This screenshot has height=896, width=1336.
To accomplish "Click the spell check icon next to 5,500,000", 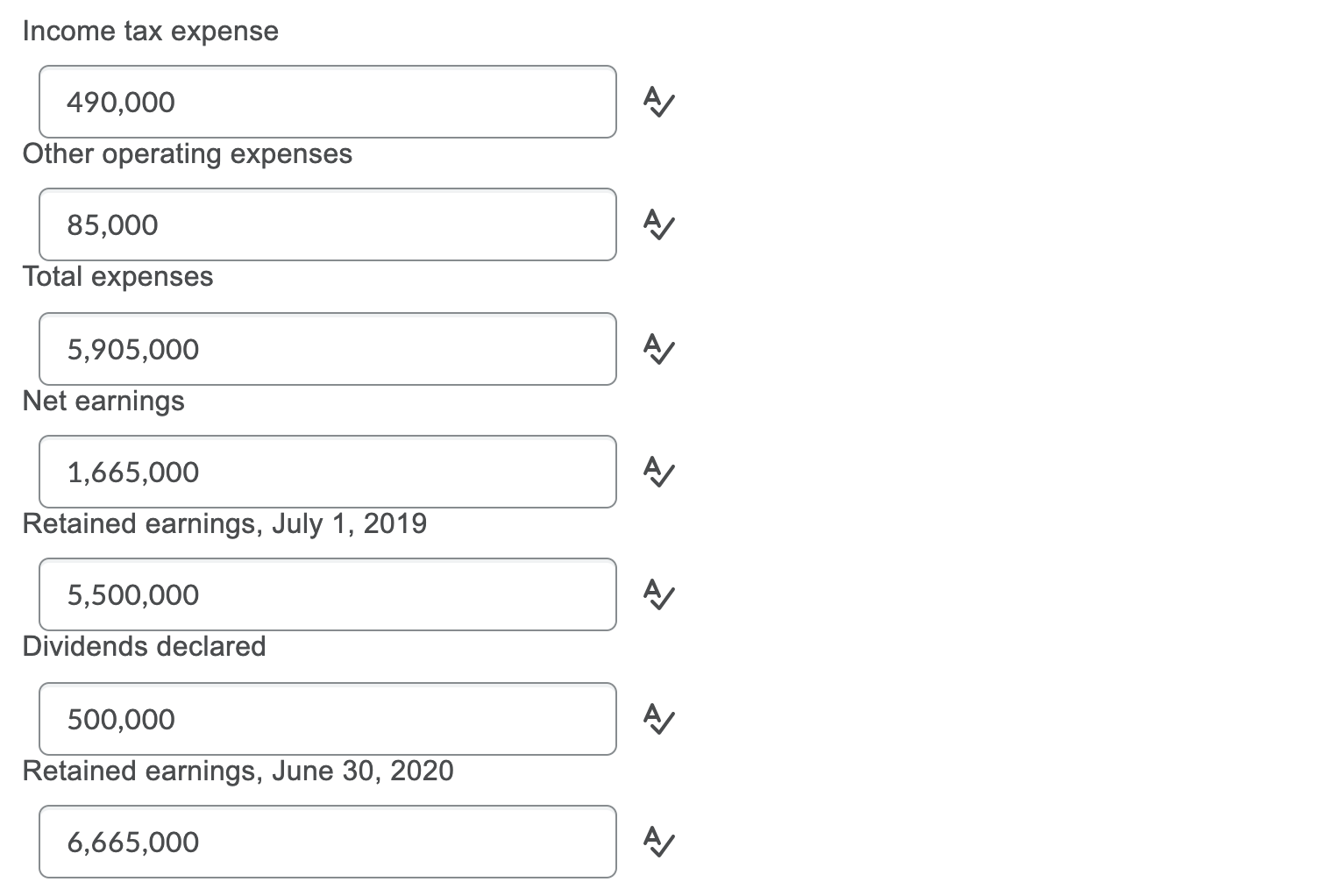I will coord(659,595).
